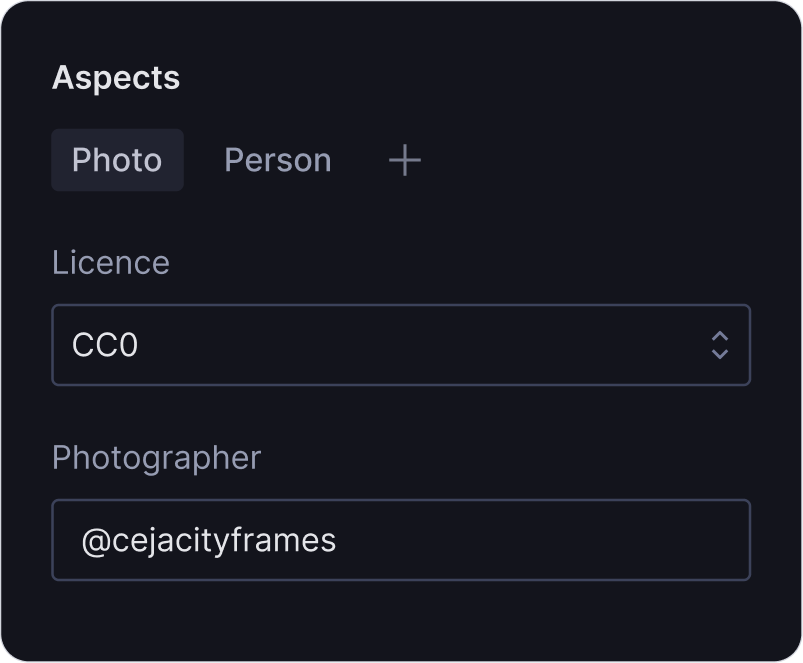Open the Licence dropdown showing CC0

400,345
